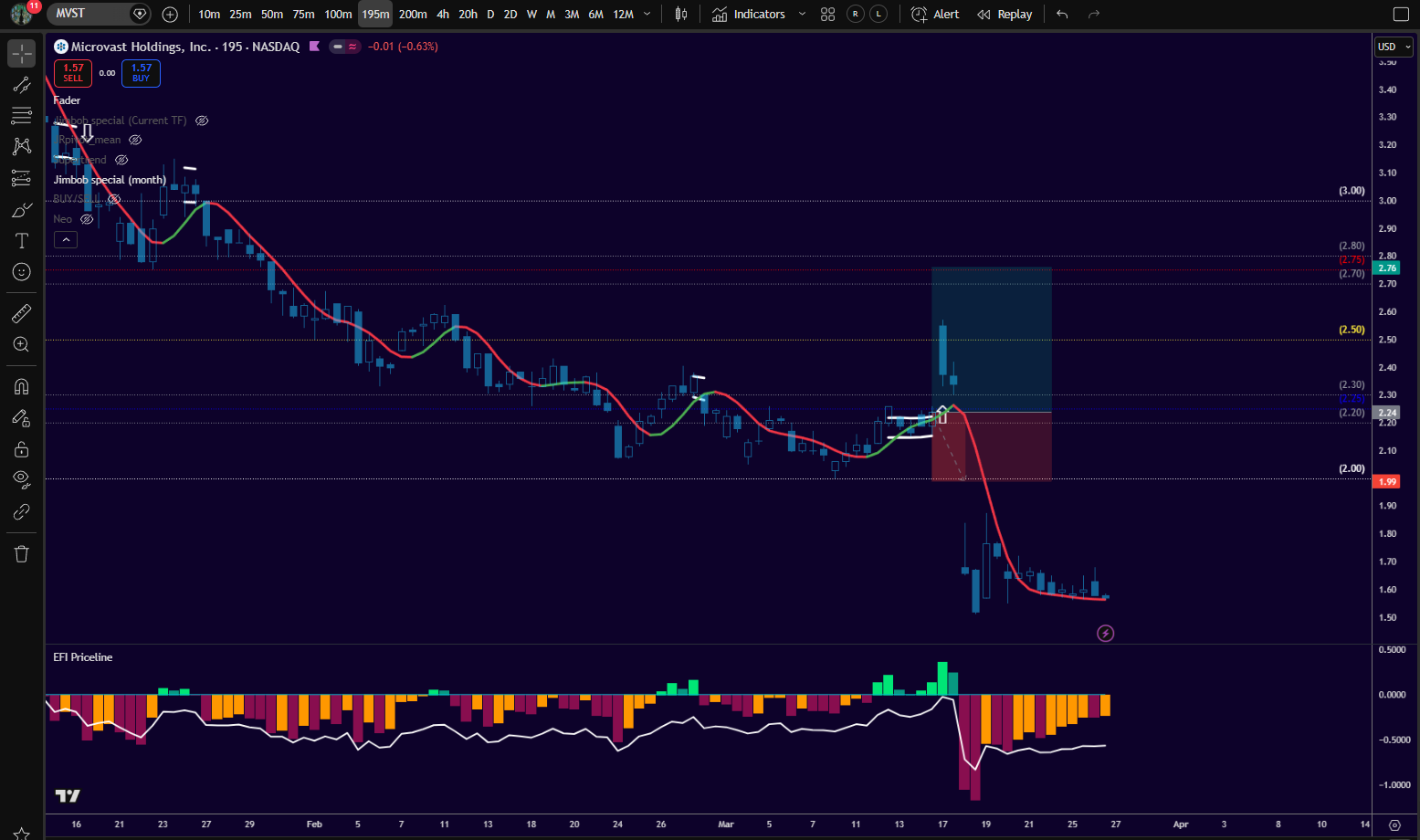Open the emoji icons tool
Image resolution: width=1420 pixels, height=840 pixels.
tap(22, 272)
